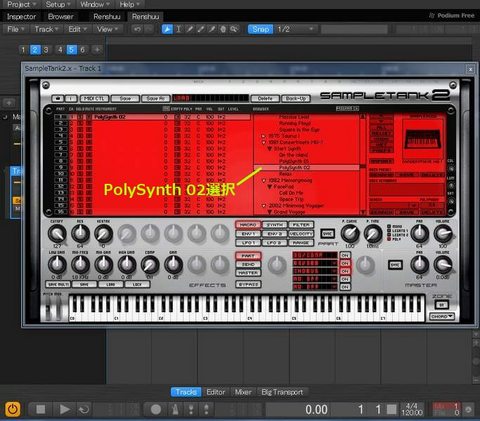This screenshot has height=421, width=480.
Task: Adjust the master VOLUME knob
Action: point(443,265)
